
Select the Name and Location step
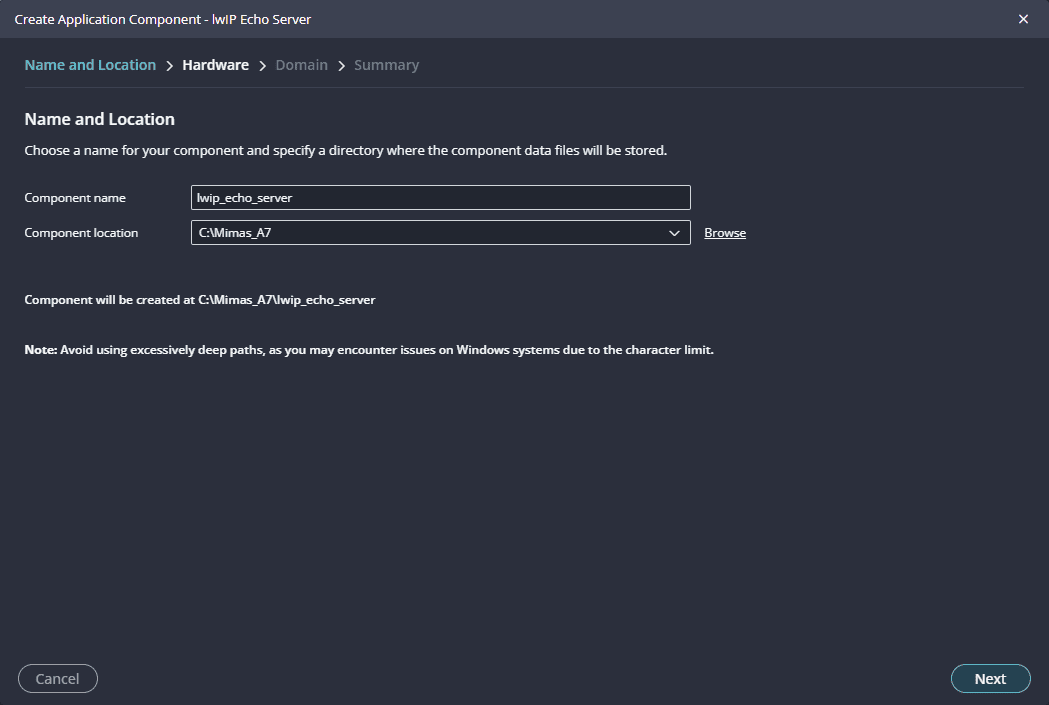[90, 65]
